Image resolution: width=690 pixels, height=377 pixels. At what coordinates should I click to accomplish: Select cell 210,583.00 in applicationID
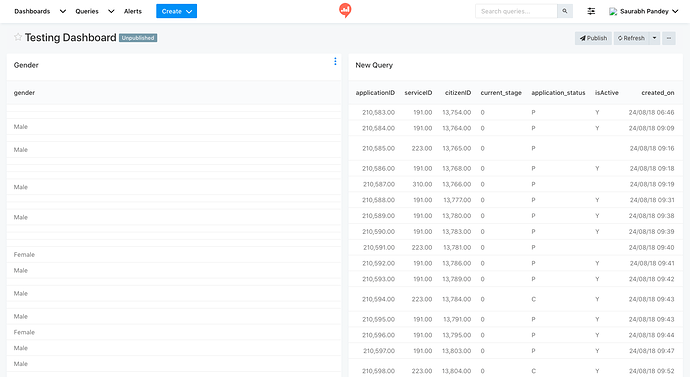pos(378,112)
